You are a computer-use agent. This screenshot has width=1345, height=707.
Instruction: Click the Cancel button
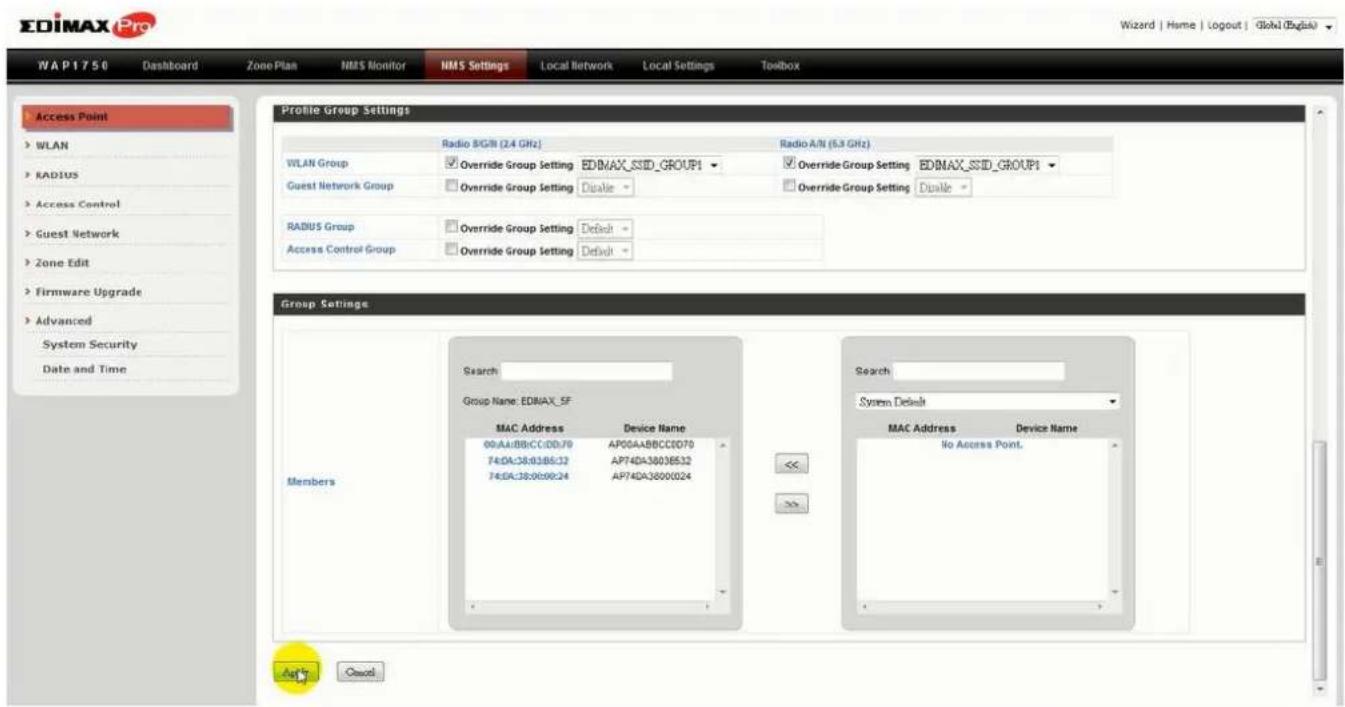(x=360, y=672)
